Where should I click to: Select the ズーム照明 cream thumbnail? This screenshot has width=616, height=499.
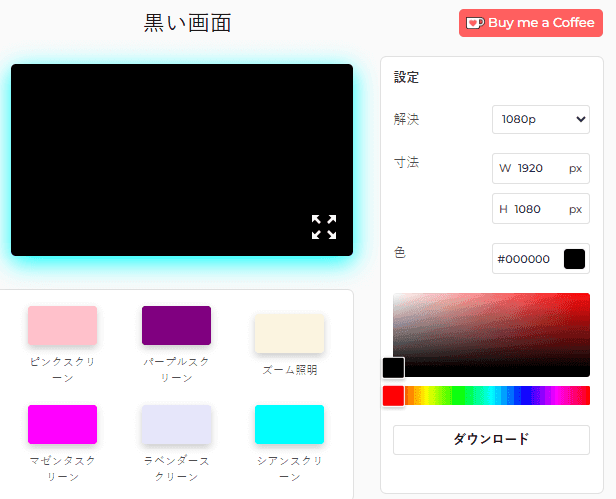click(x=289, y=334)
